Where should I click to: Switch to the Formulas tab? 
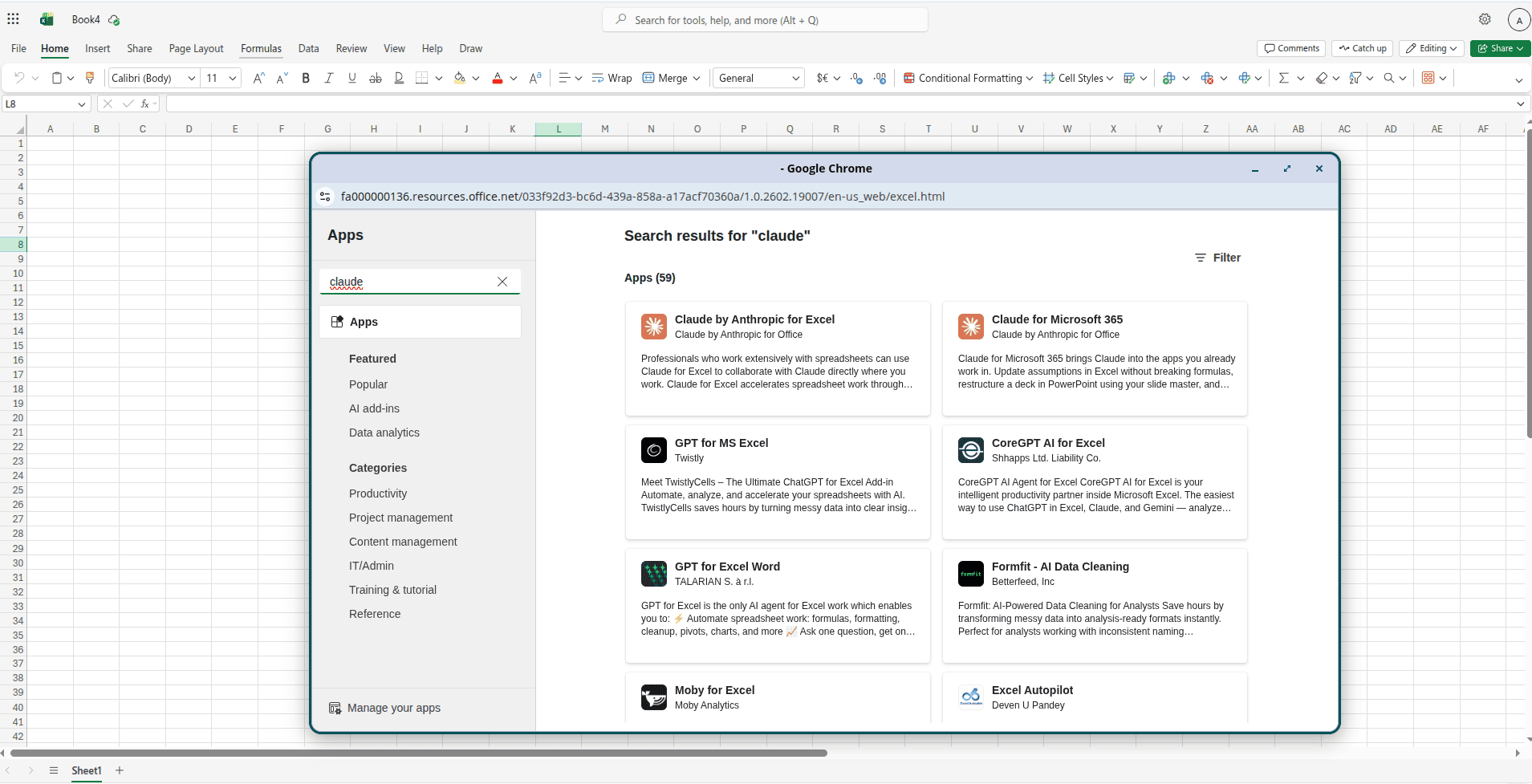tap(262, 48)
